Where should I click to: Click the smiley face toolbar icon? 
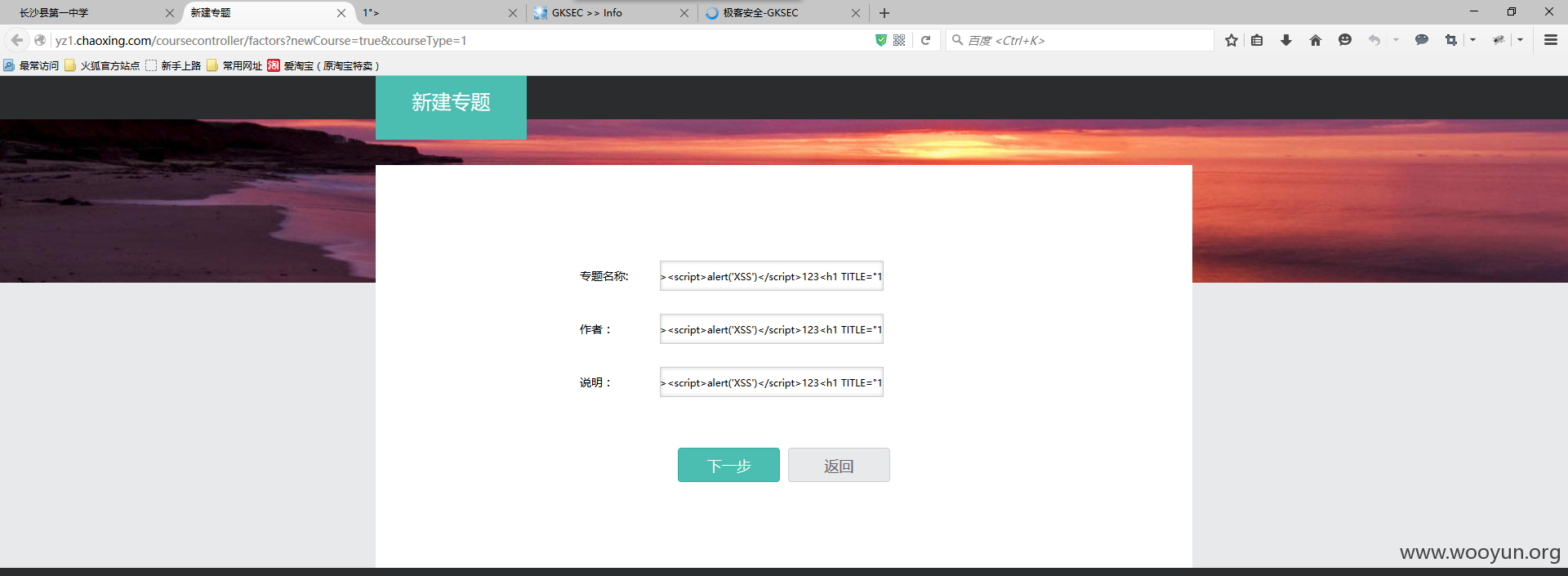(1345, 40)
